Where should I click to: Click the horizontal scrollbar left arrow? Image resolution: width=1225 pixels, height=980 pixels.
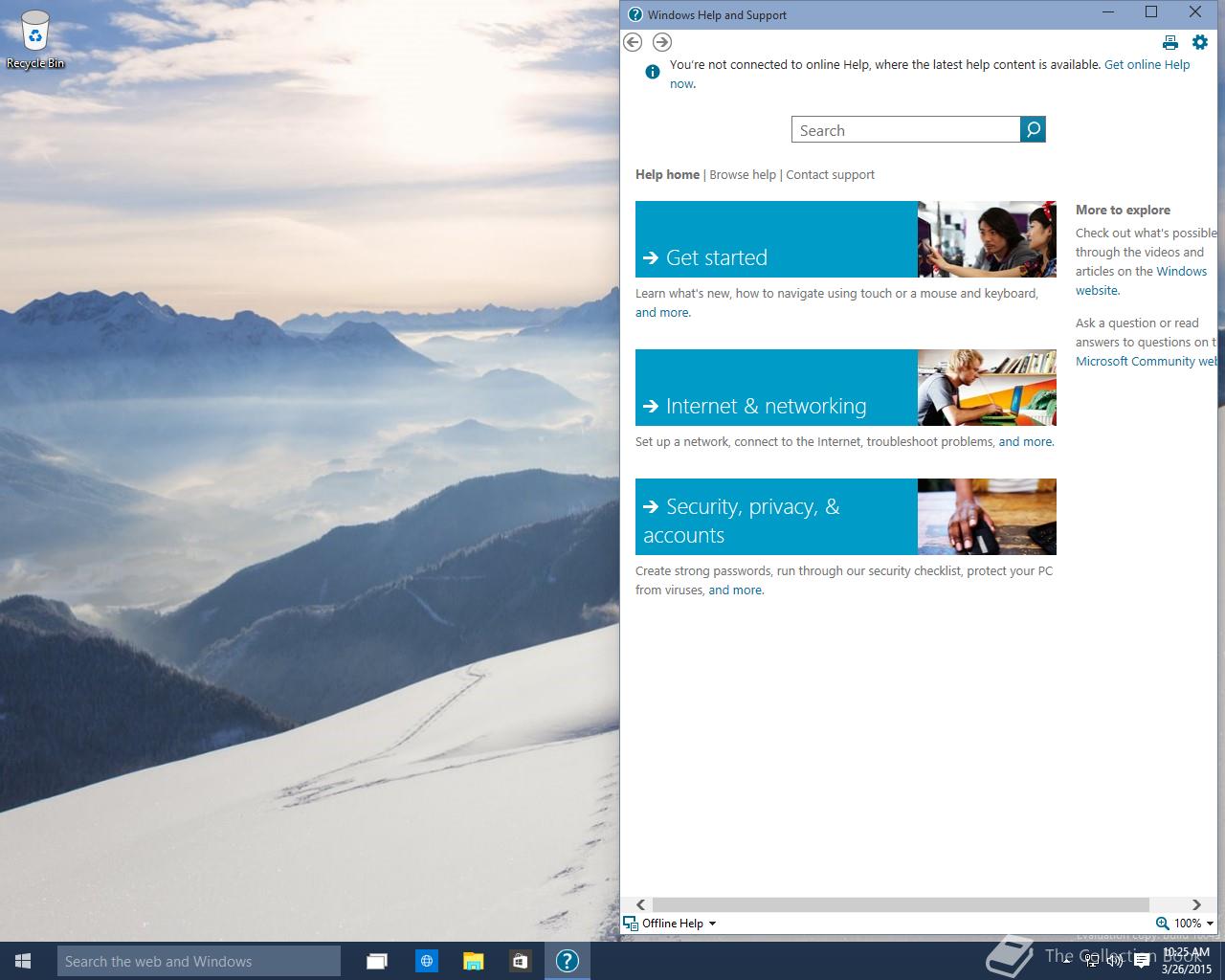640,904
